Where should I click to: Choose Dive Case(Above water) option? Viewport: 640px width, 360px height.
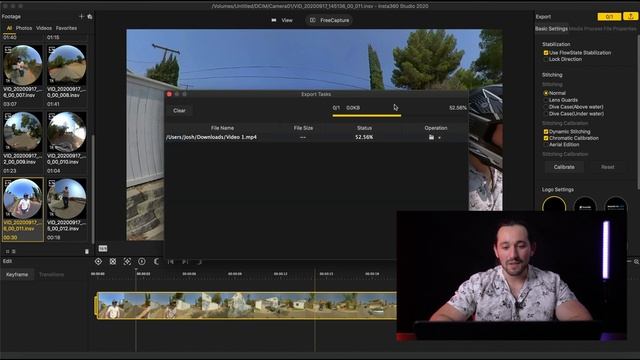(x=546, y=107)
